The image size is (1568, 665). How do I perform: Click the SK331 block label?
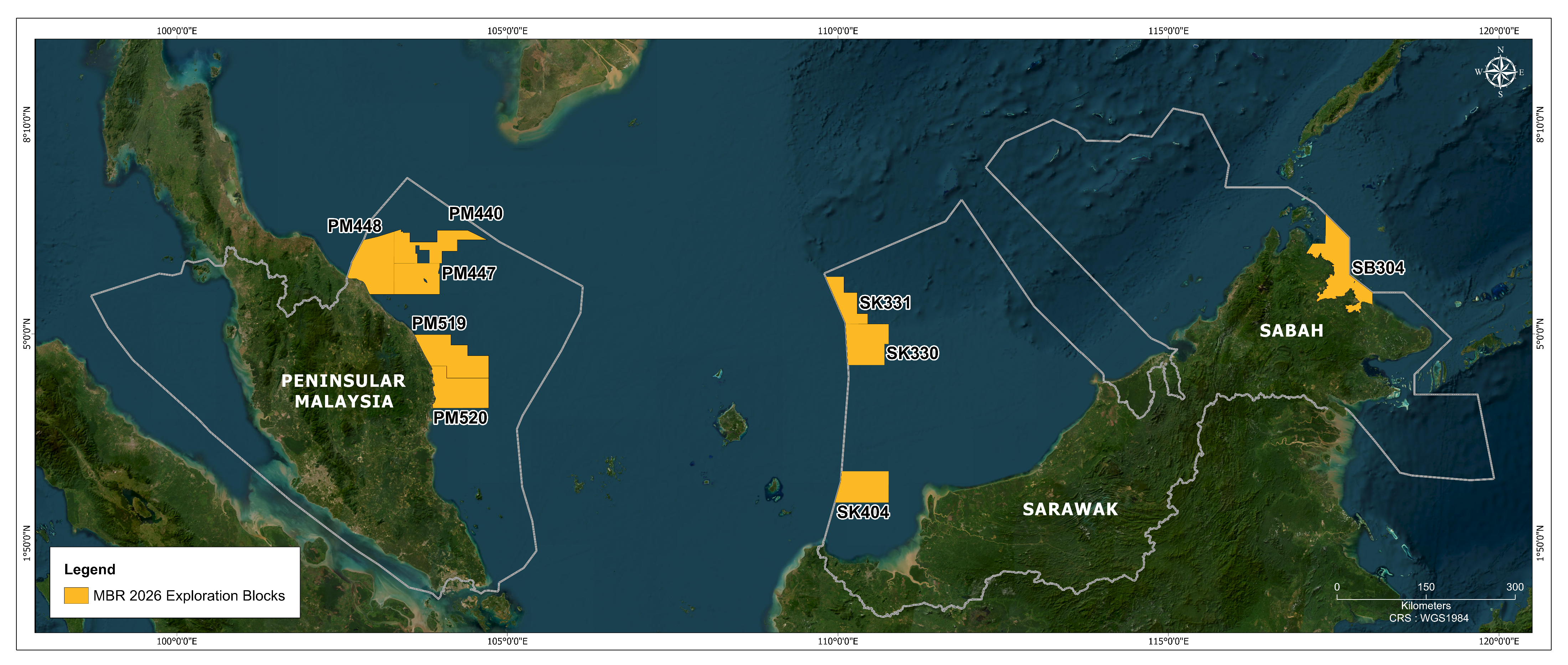click(x=884, y=302)
